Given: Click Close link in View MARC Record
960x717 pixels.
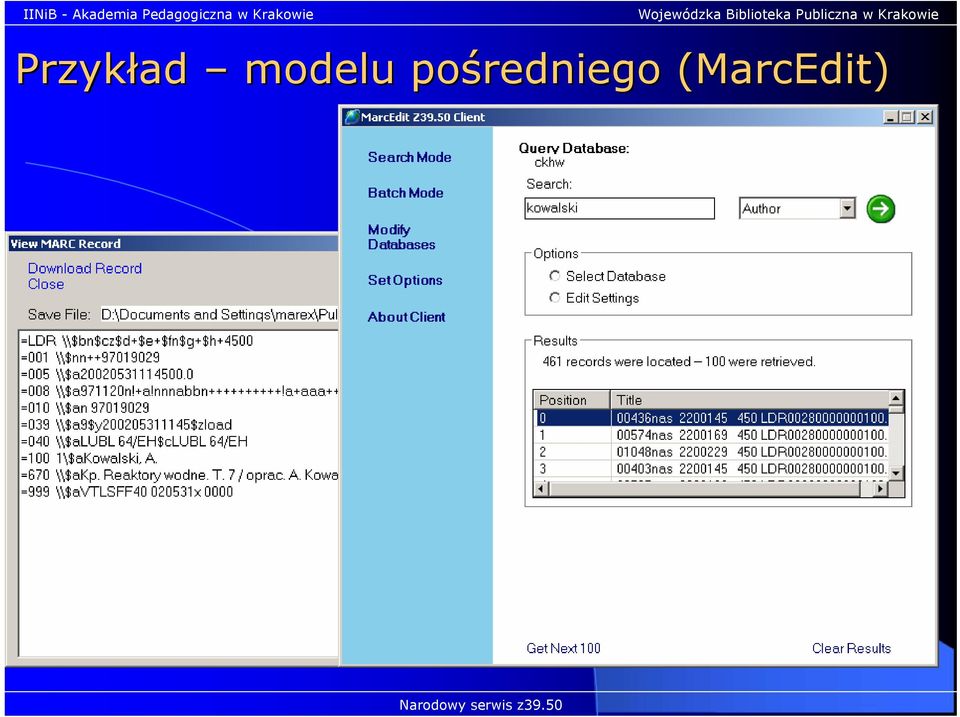Looking at the screenshot, I should (x=46, y=284).
